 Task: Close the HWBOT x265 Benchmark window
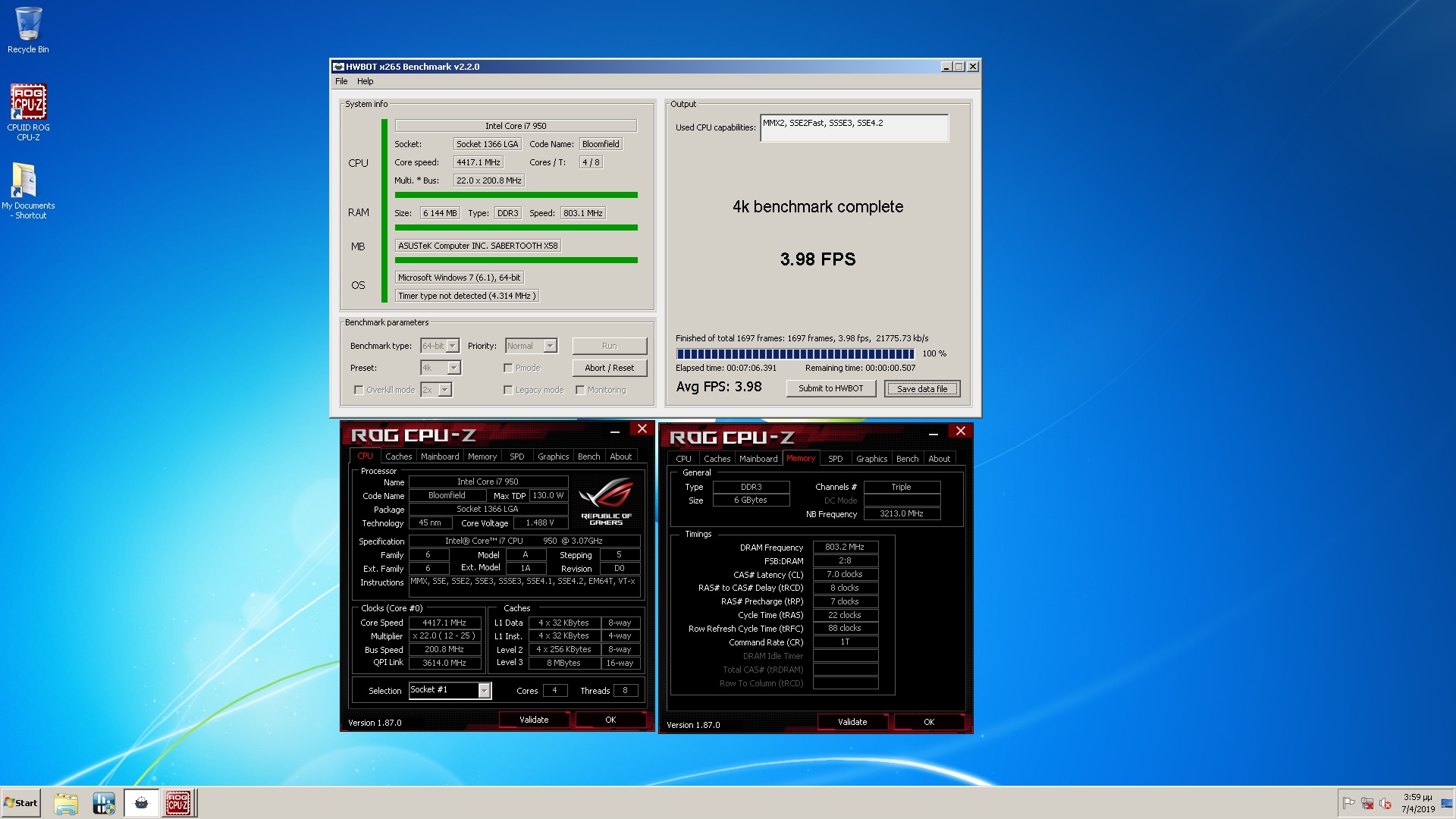973,67
